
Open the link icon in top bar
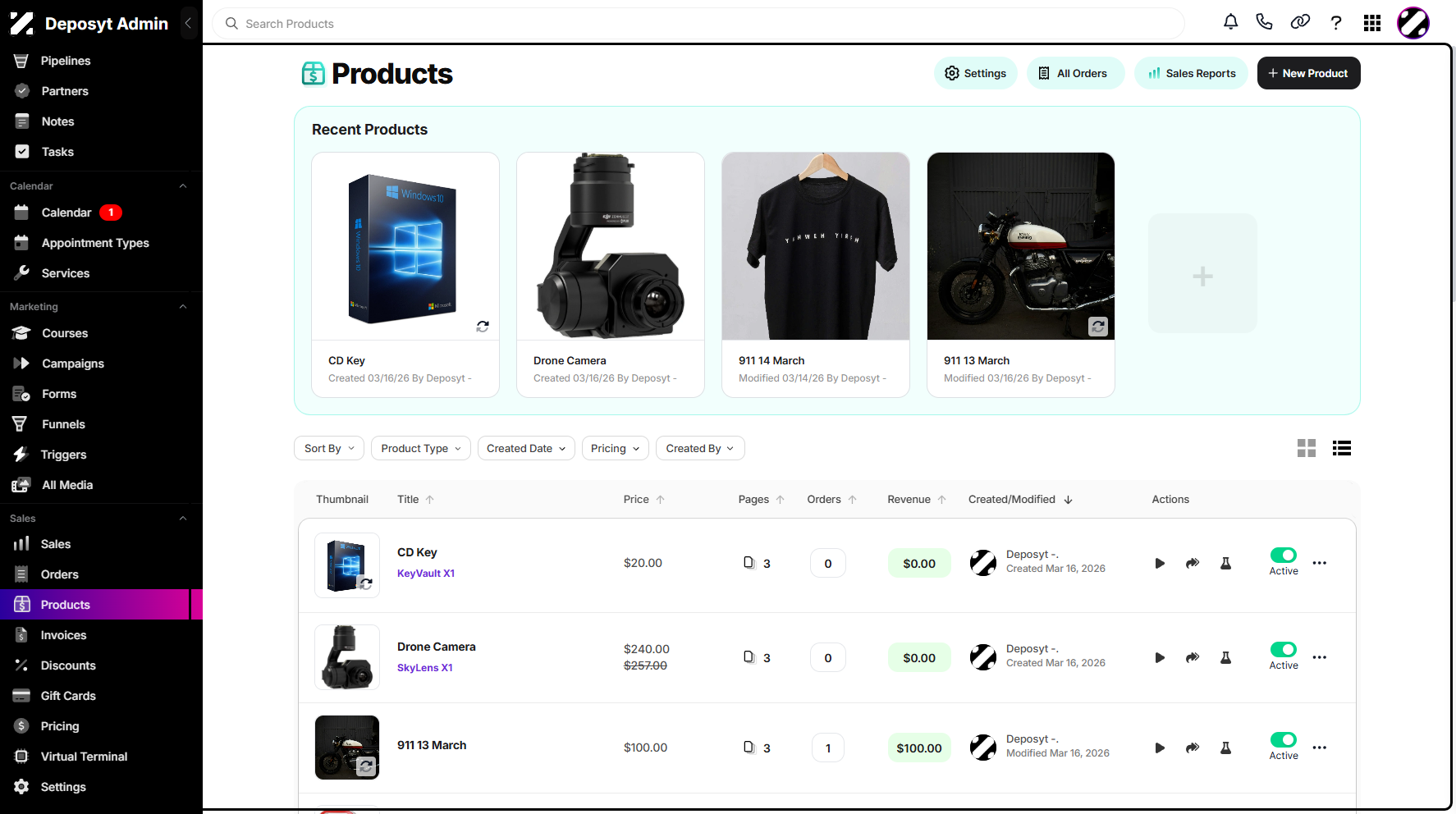coord(1300,22)
